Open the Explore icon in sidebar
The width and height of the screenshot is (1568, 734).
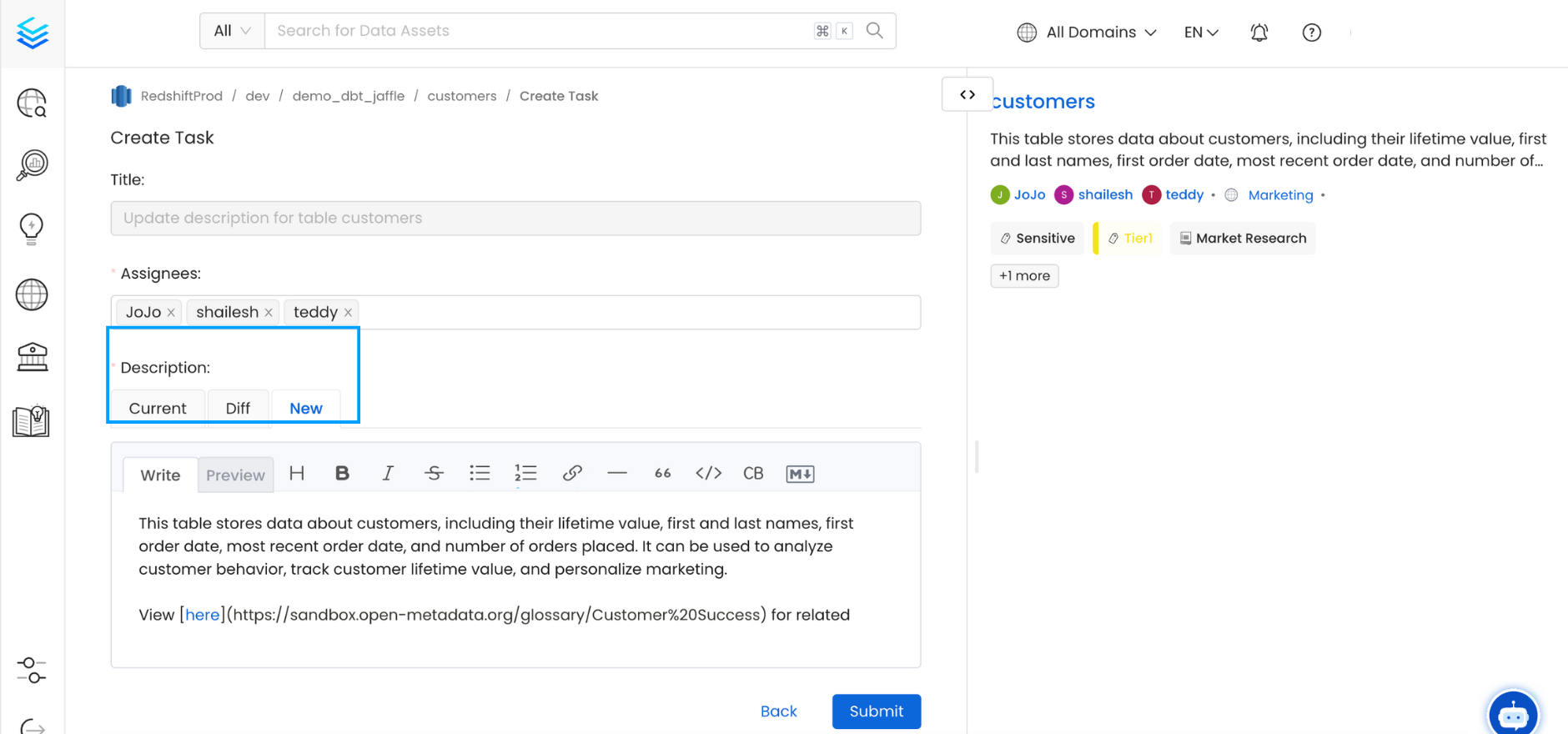[x=33, y=103]
